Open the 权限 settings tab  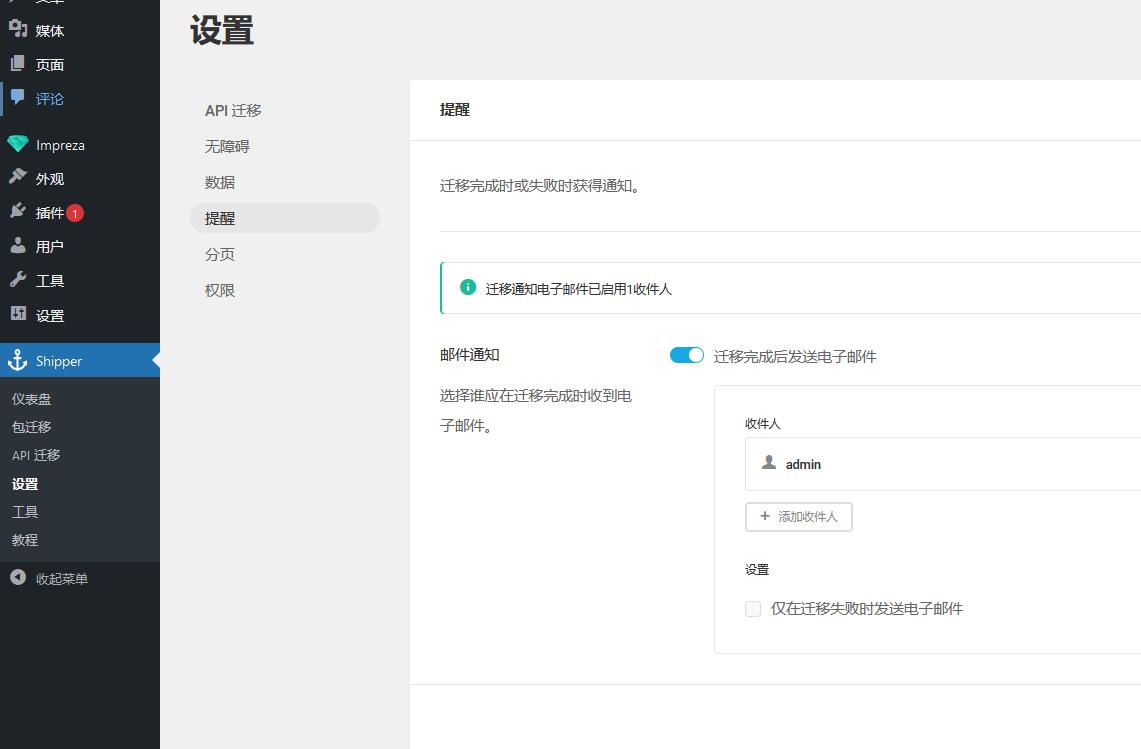[x=220, y=290]
